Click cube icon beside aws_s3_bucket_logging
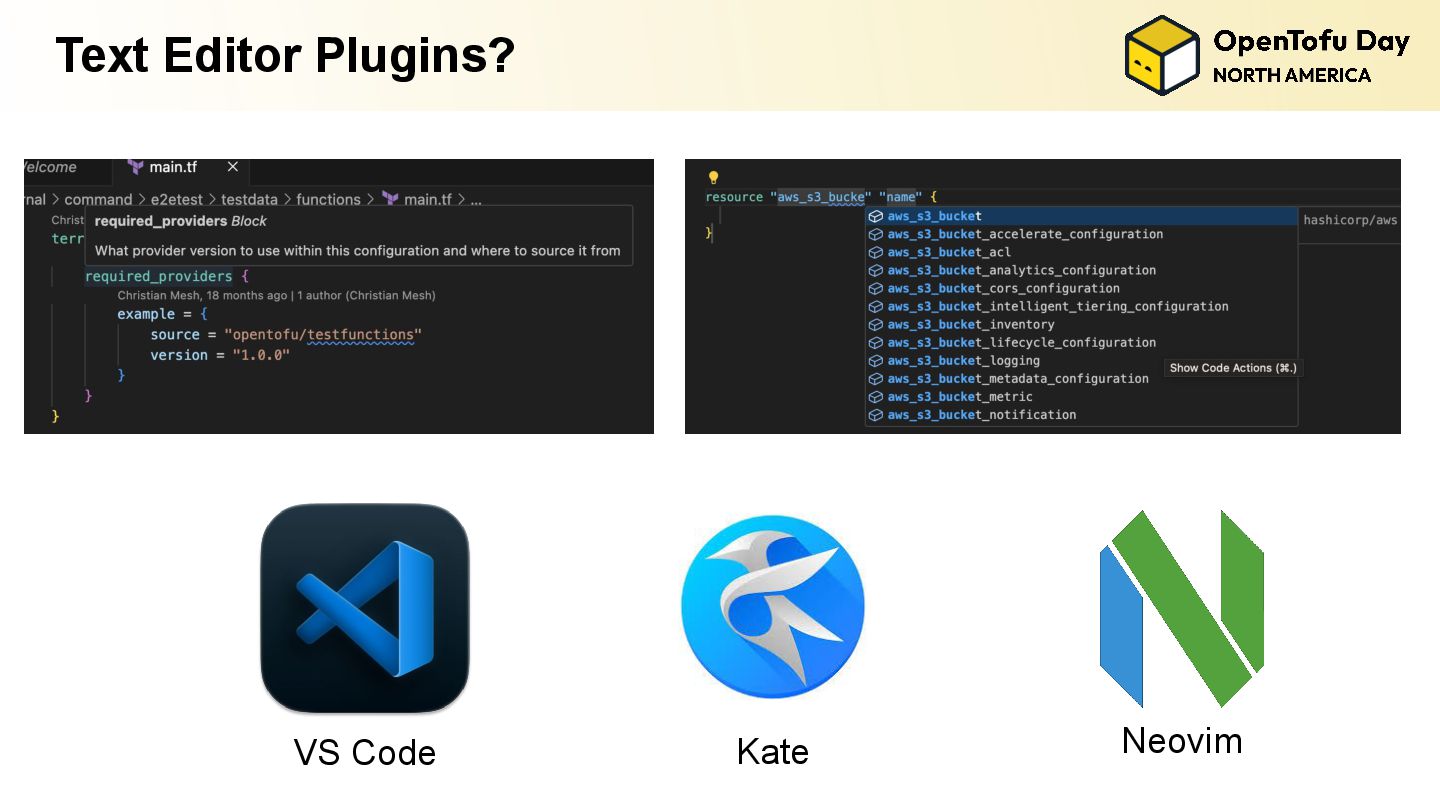 click(x=875, y=360)
